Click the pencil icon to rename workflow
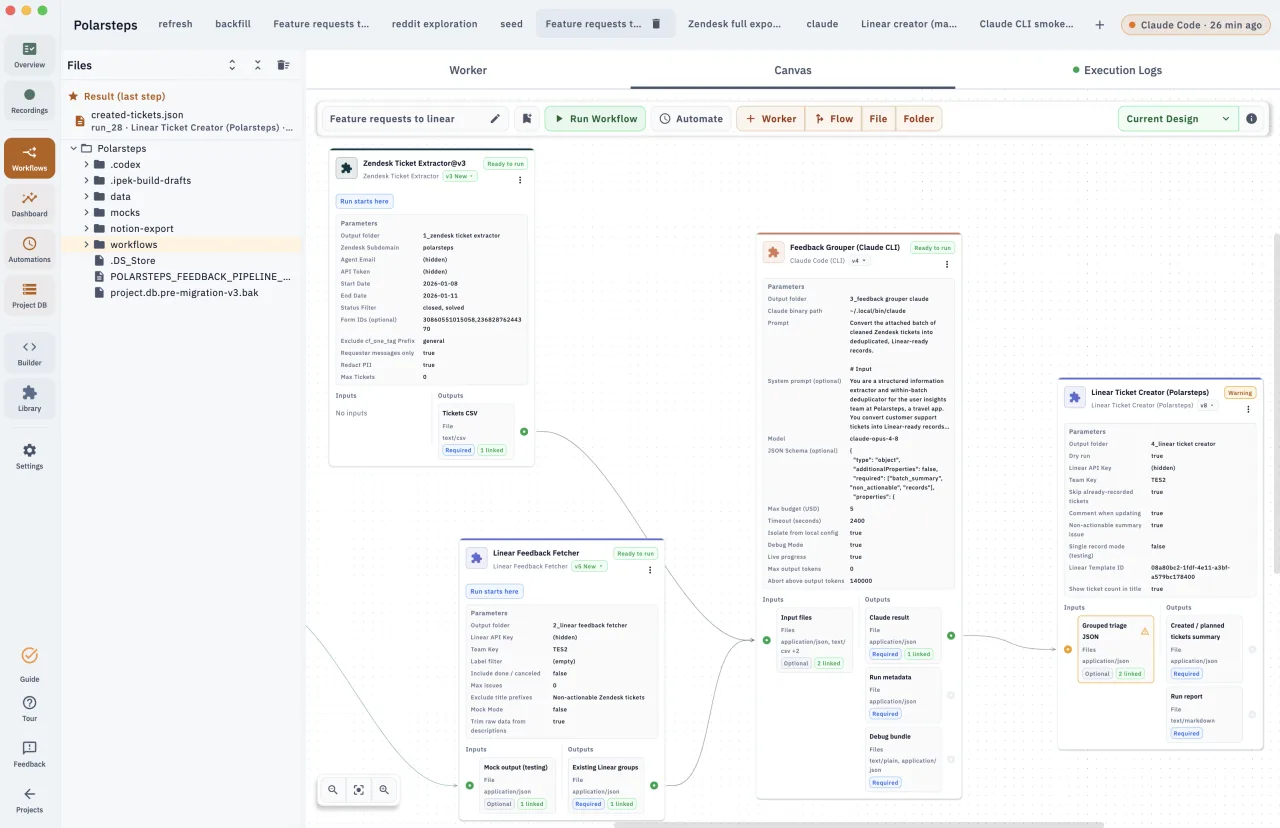Screen dimensions: 1280x828 [495, 119]
